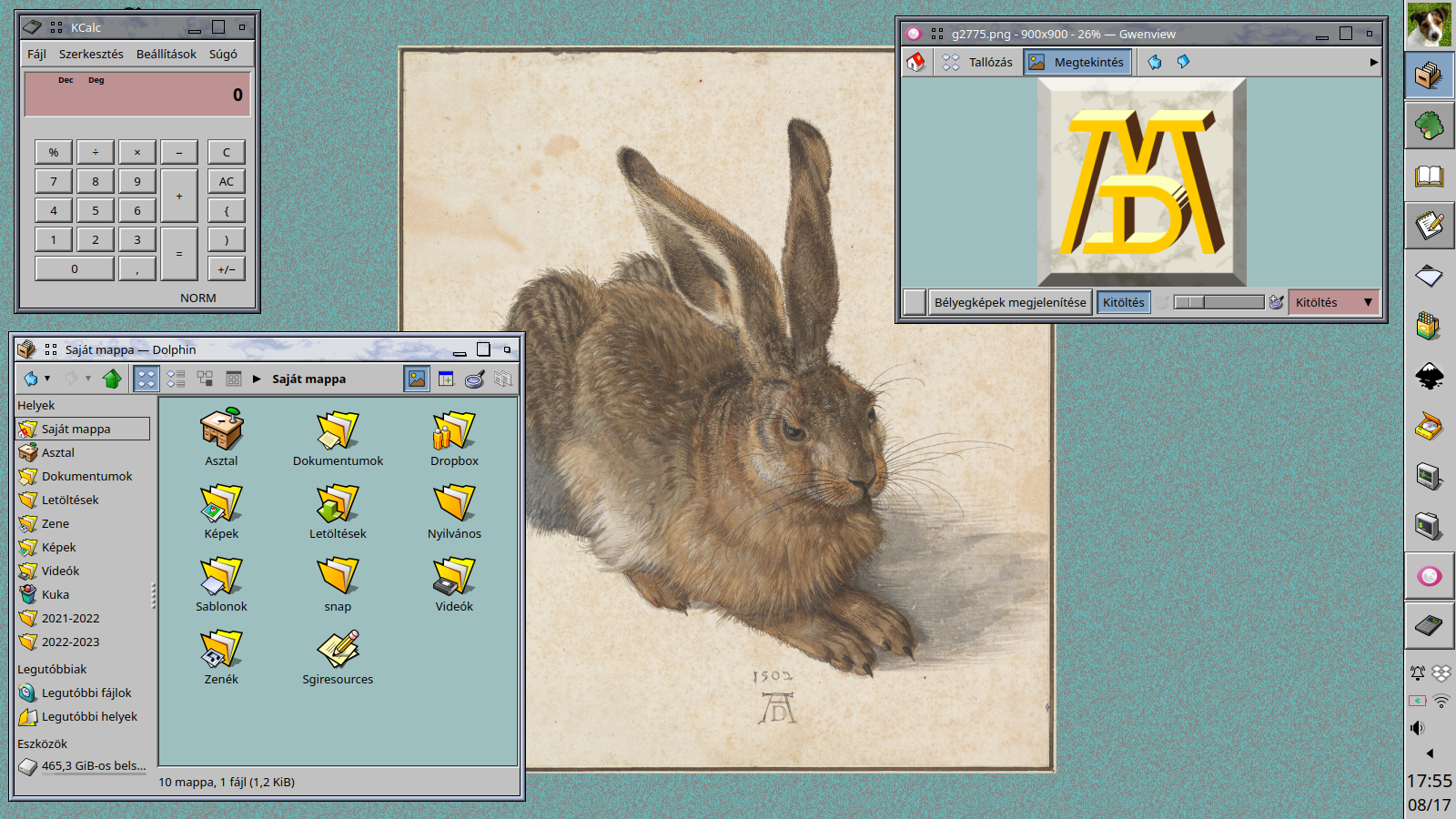Viewport: 1456px width, 819px height.
Task: Select the 465,3 GiB internal drive
Action: click(83, 765)
